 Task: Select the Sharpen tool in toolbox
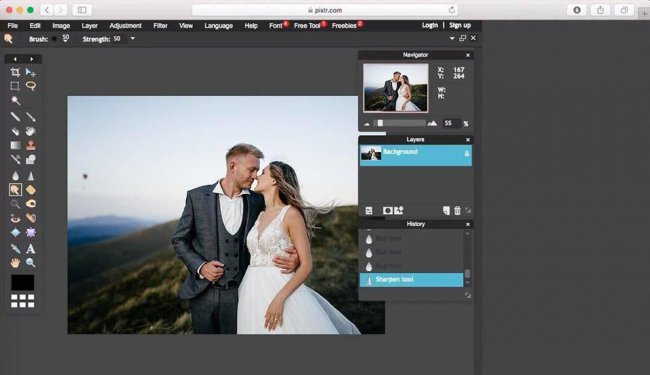coord(31,176)
